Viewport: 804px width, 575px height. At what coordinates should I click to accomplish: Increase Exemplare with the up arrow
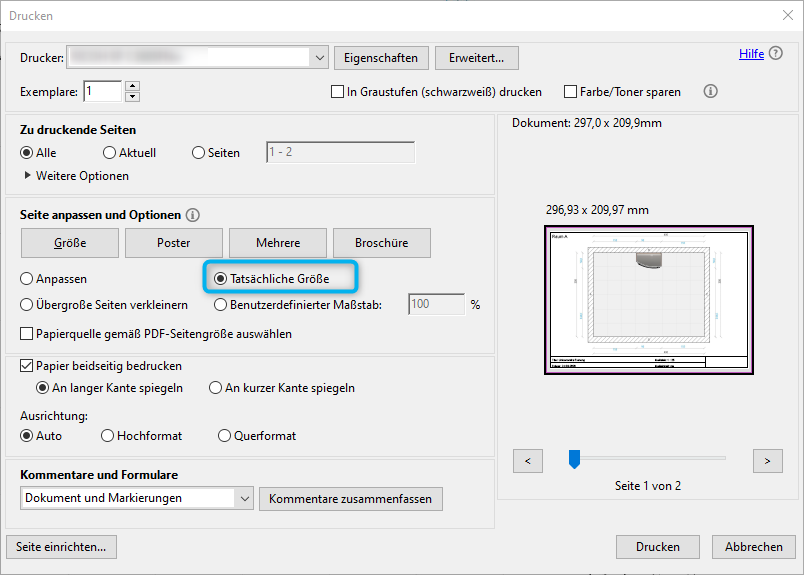point(132,86)
